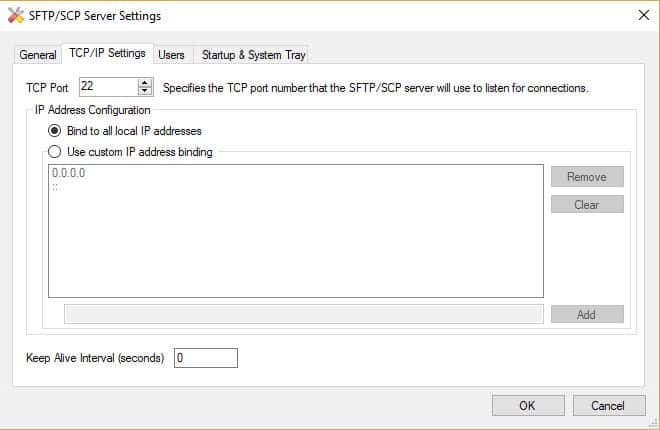Switch to the General tab
The height and width of the screenshot is (430, 660).
[38, 55]
